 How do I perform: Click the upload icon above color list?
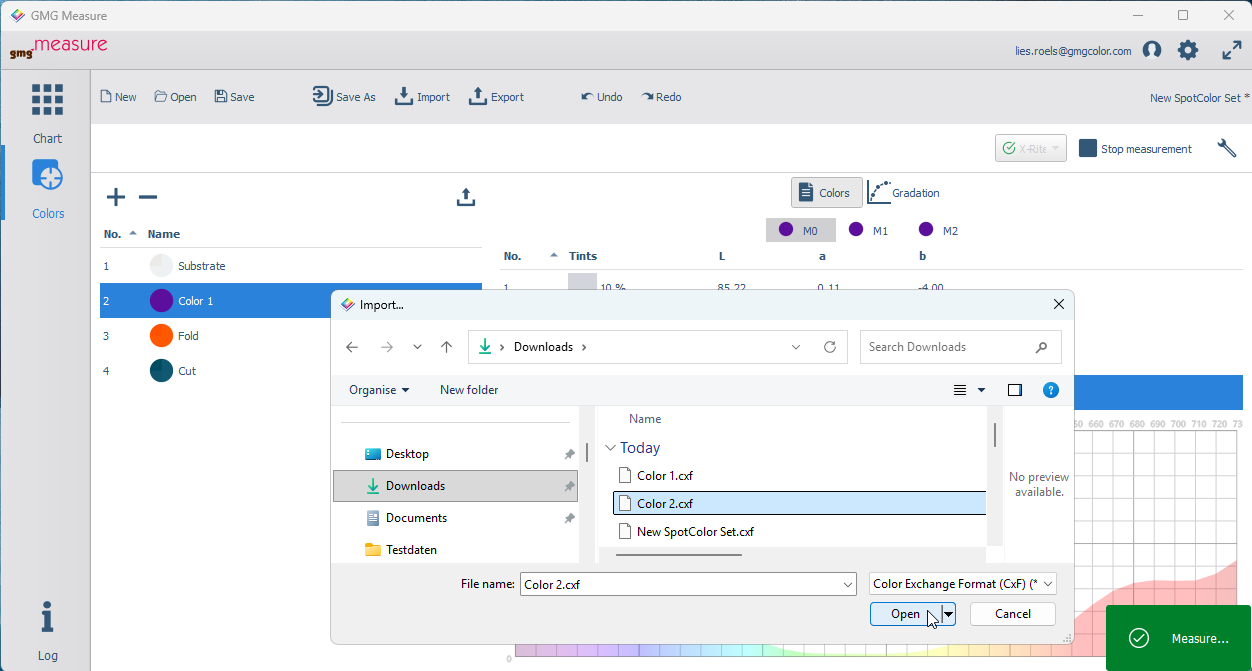[x=465, y=197]
